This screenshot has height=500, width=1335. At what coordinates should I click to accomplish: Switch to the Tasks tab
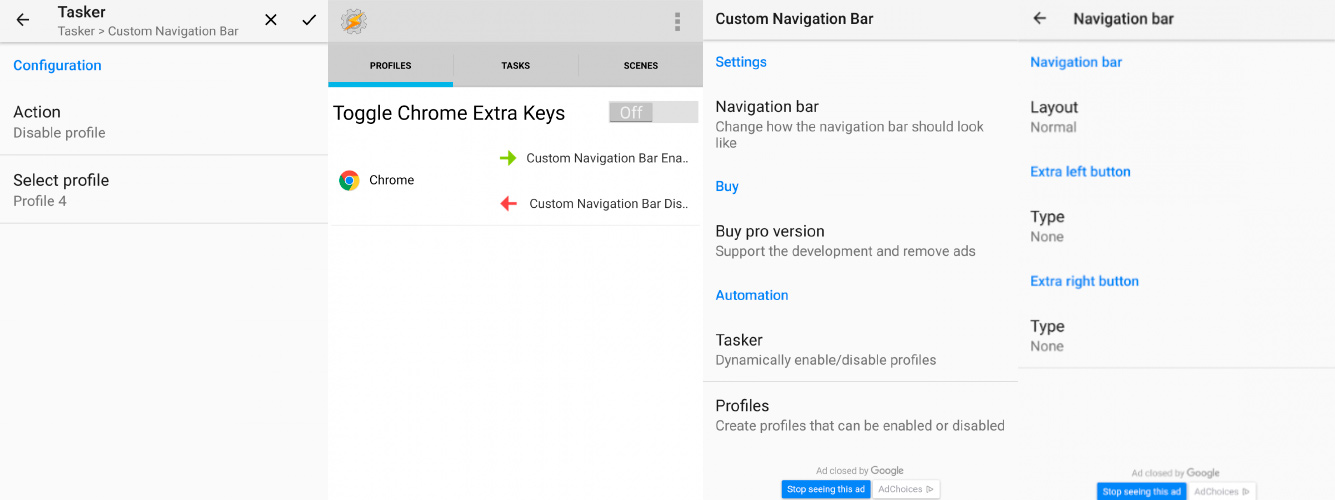click(515, 66)
